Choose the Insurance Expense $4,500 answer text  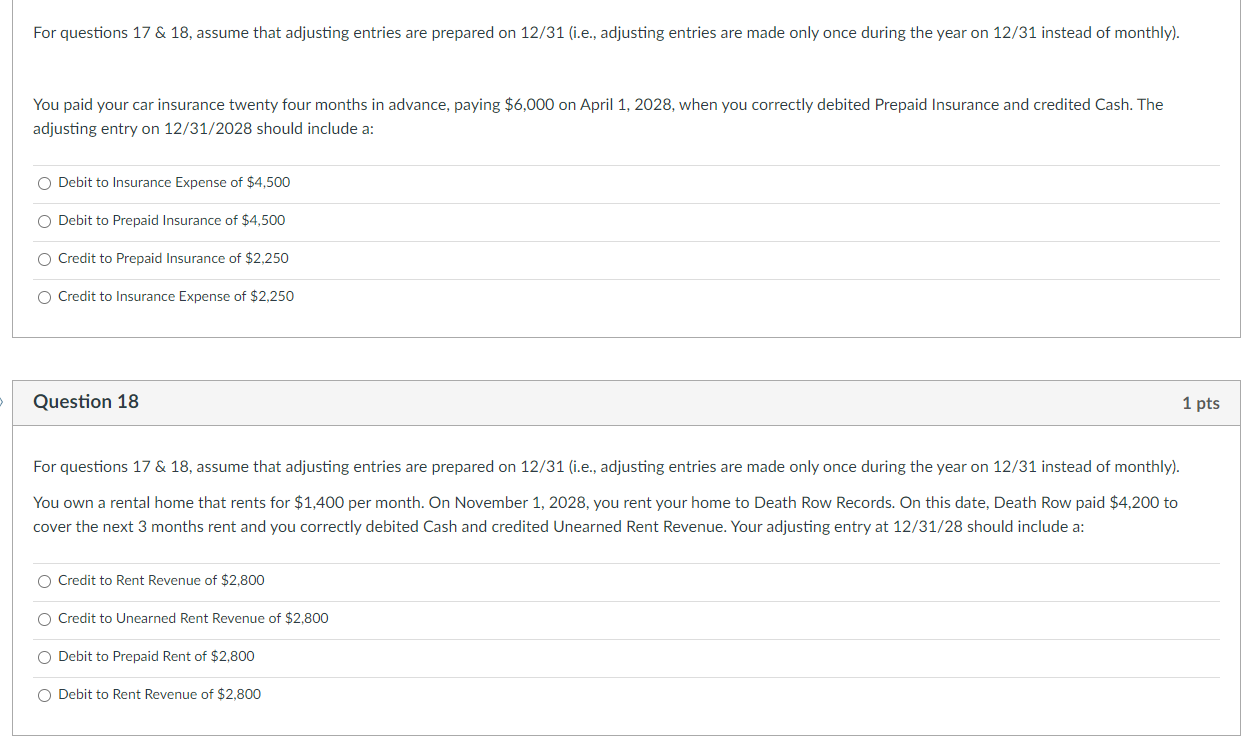point(173,183)
